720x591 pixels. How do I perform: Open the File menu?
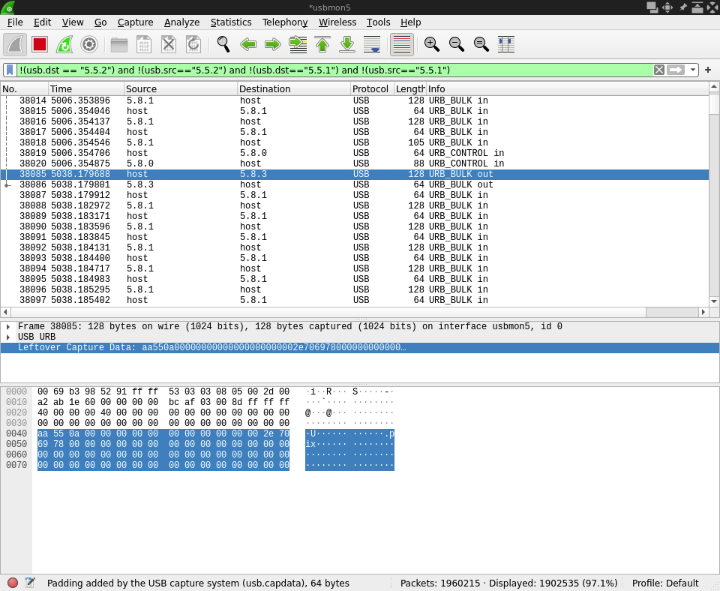click(15, 23)
